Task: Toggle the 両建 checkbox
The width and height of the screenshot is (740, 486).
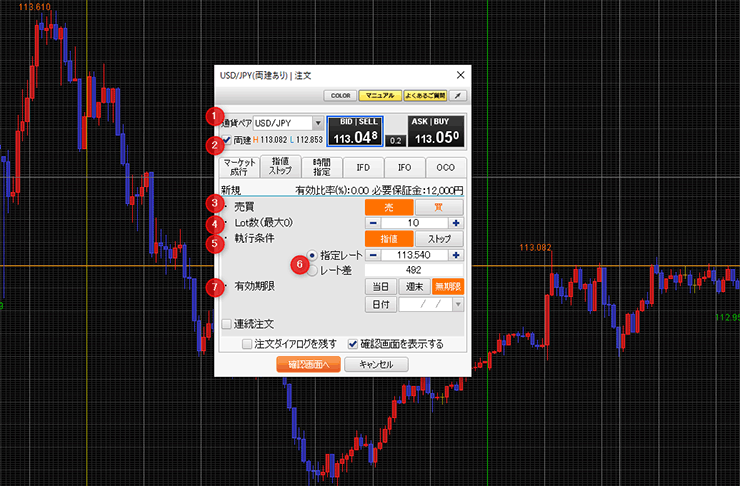Action: 227,140
